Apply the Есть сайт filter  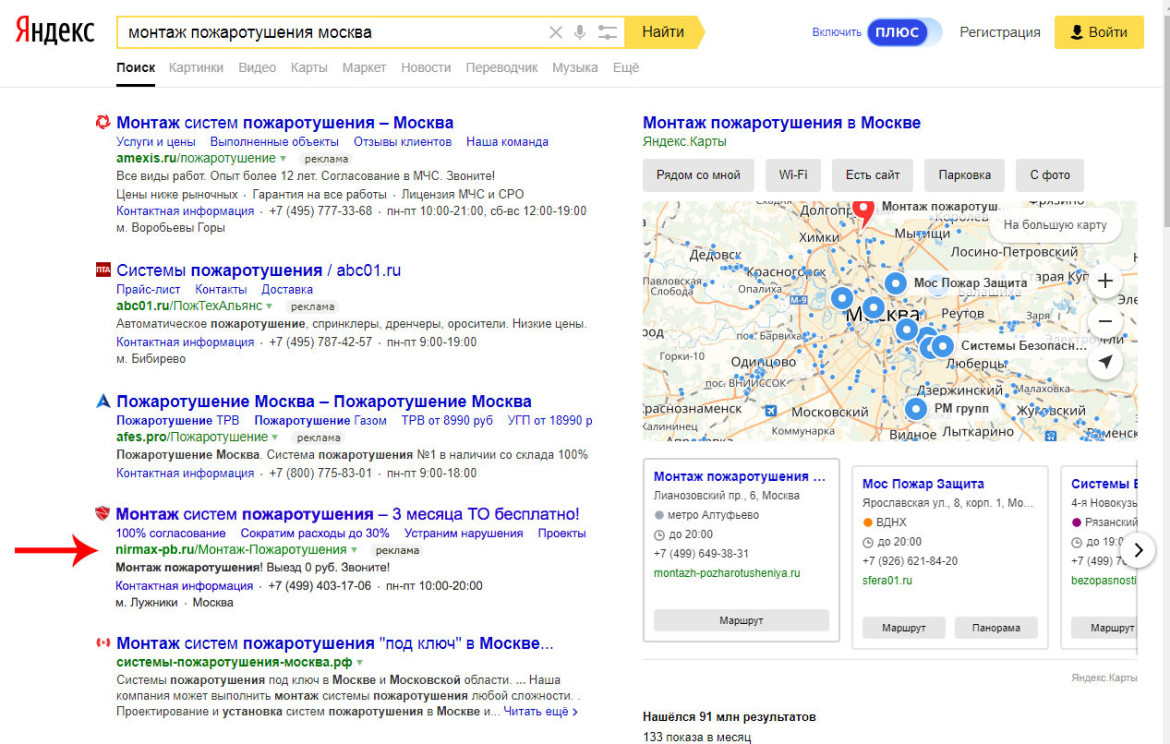(872, 175)
